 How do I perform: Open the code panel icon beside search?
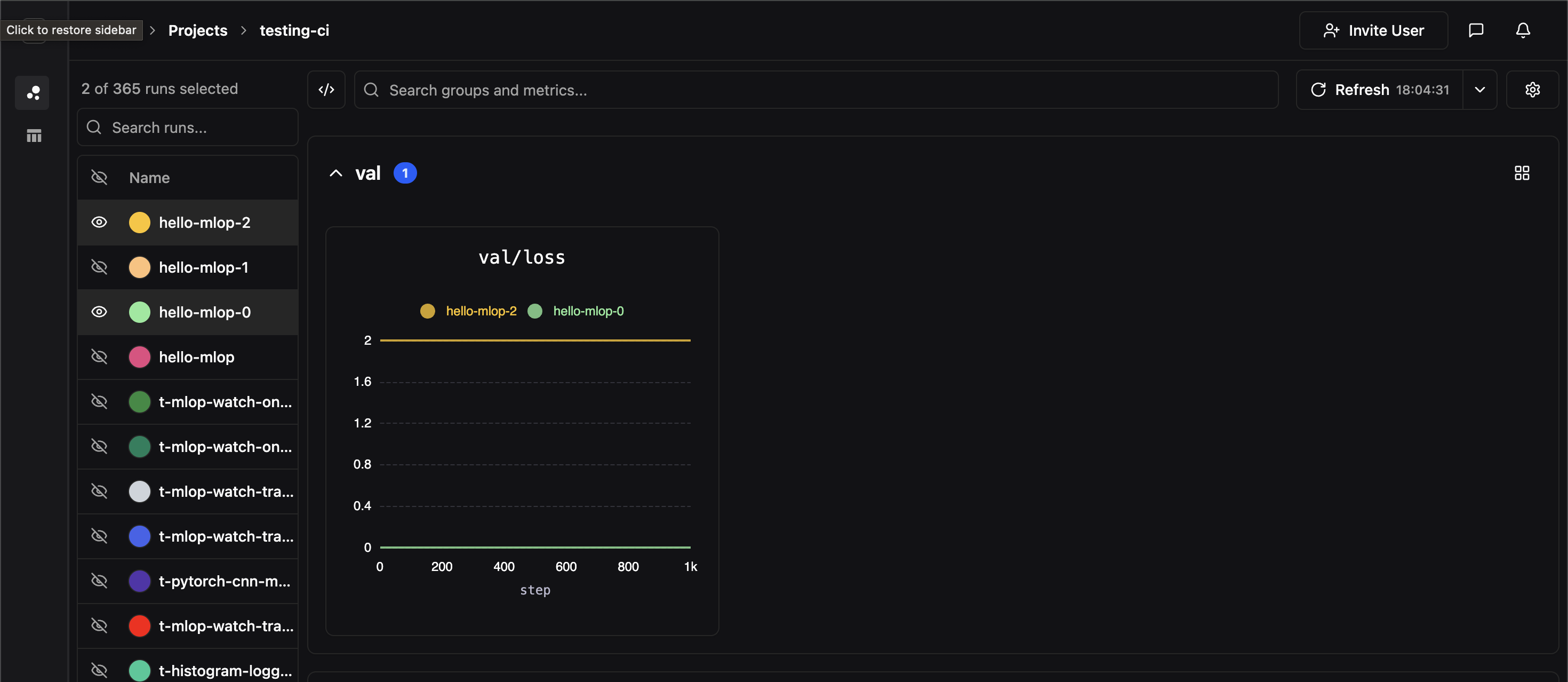[x=326, y=90]
